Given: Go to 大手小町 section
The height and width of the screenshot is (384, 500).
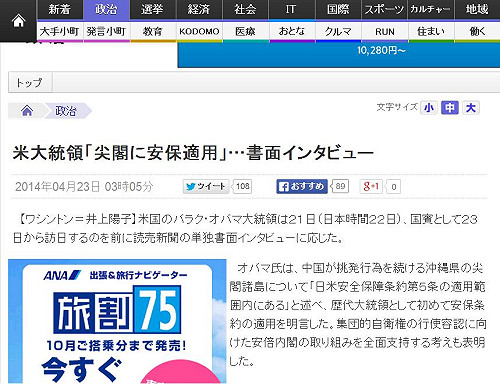Looking at the screenshot, I should 60,31.
